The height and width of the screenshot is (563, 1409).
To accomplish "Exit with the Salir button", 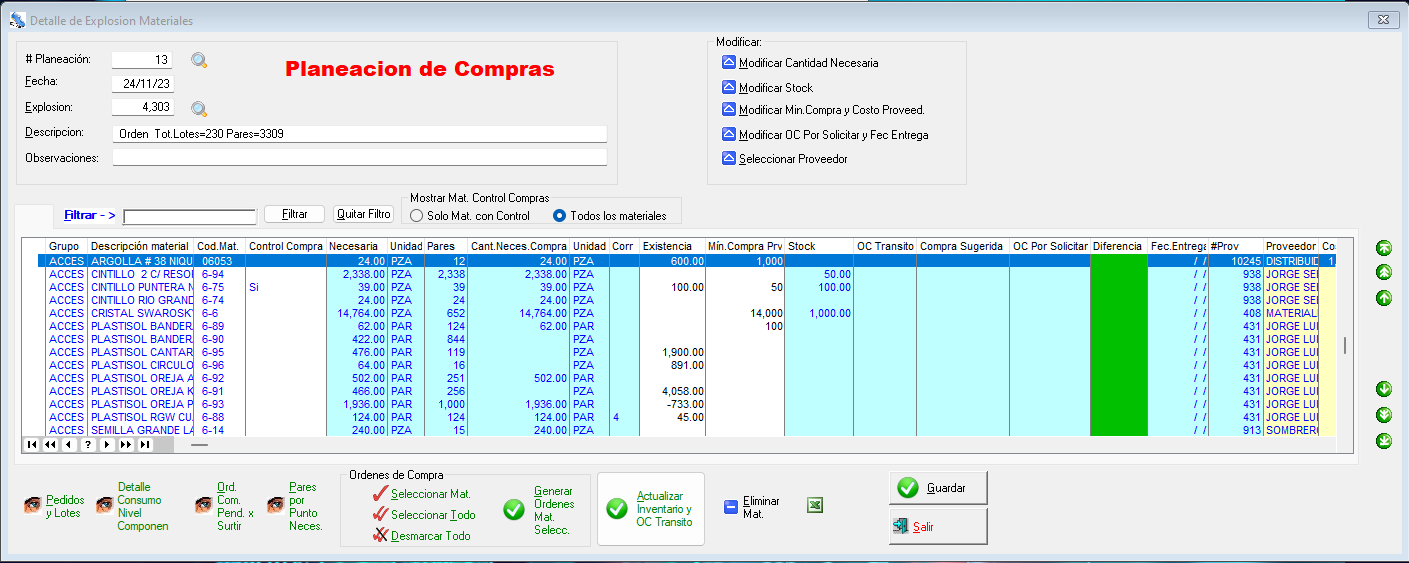I will pyautogui.click(x=938, y=526).
